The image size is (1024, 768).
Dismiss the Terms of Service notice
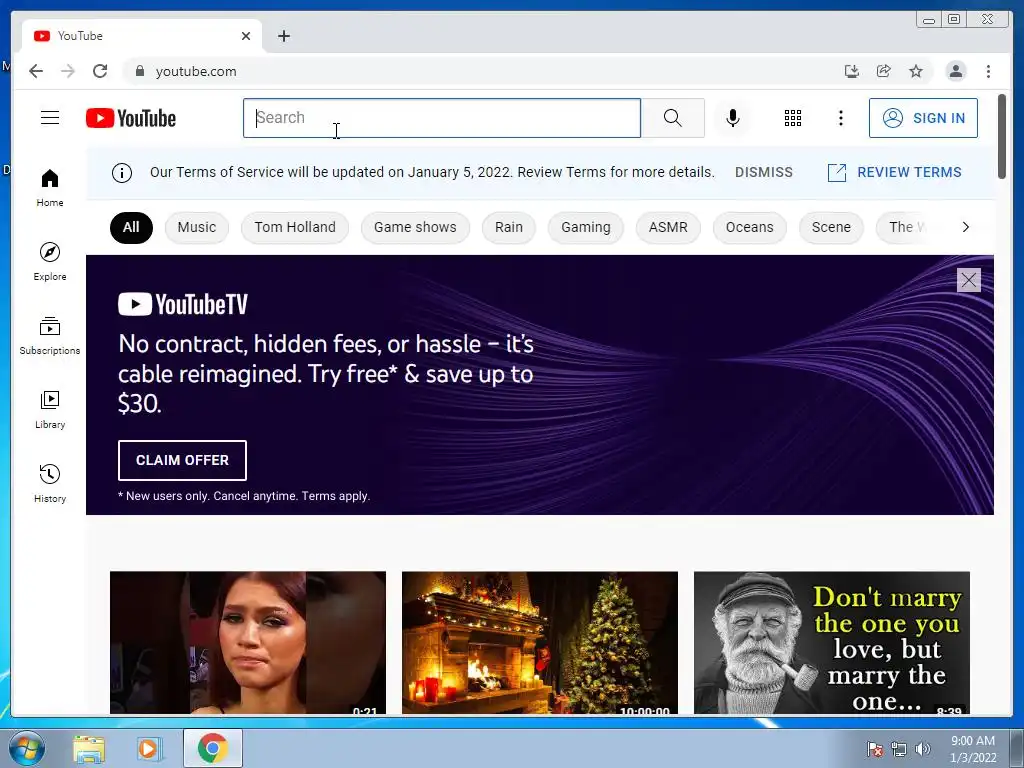point(763,172)
